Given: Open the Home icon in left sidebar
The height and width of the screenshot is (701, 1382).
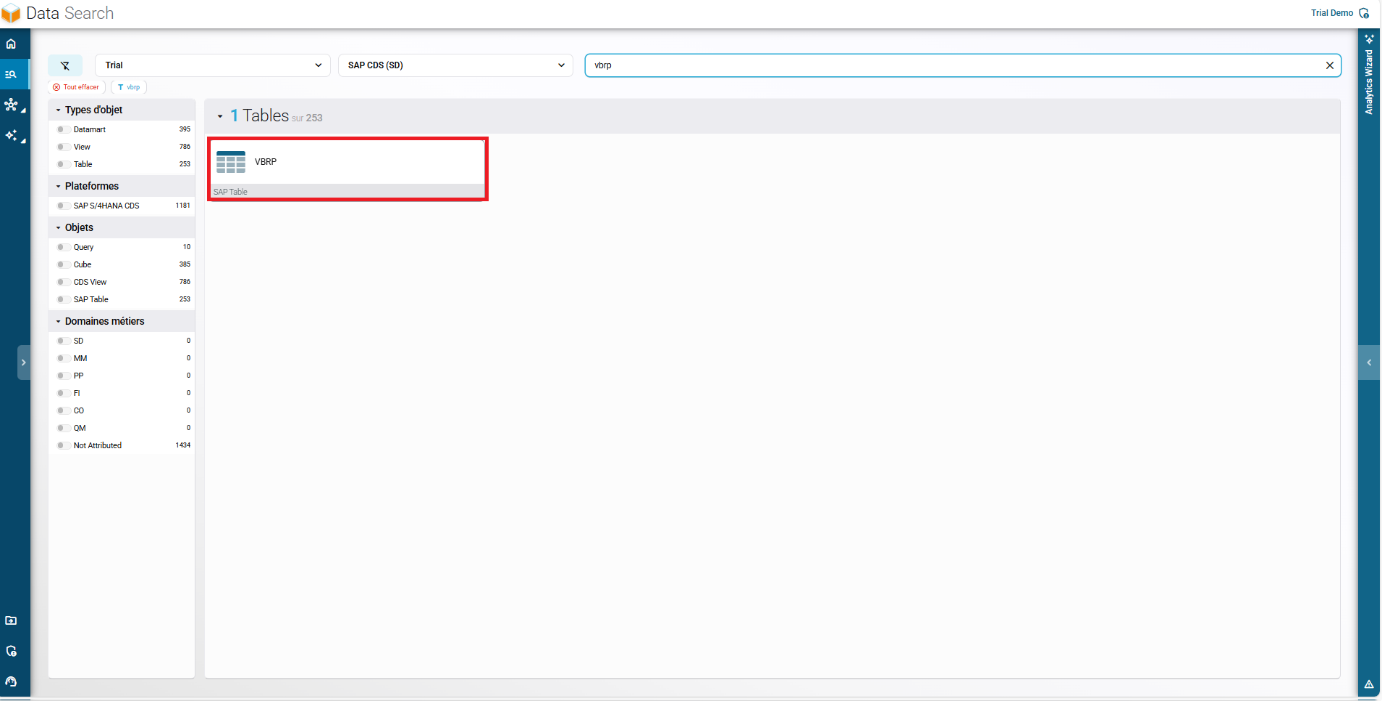Looking at the screenshot, I should pos(11,44).
